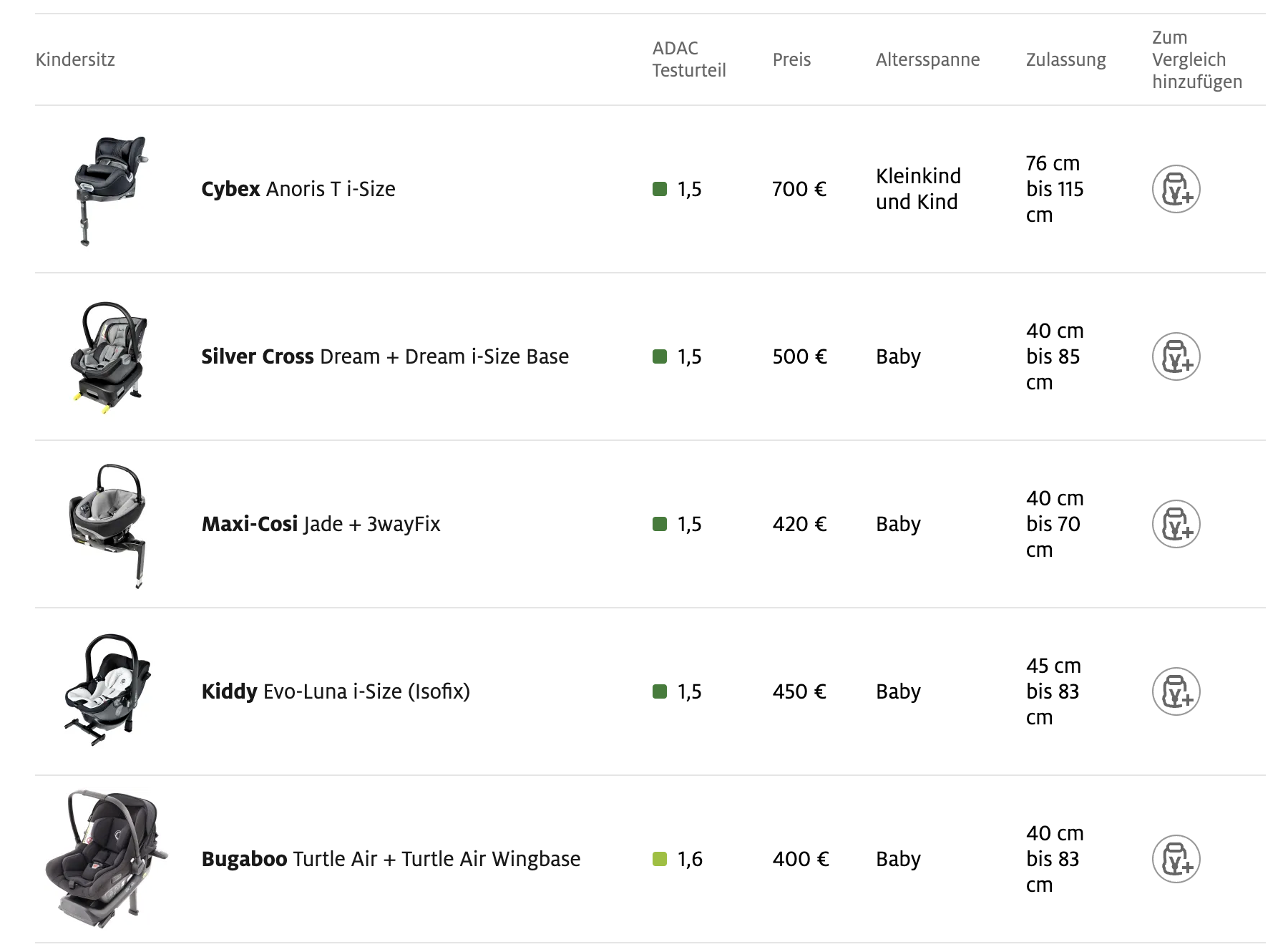
Task: Sort by ADAC Testurteil column header
Action: click(689, 59)
